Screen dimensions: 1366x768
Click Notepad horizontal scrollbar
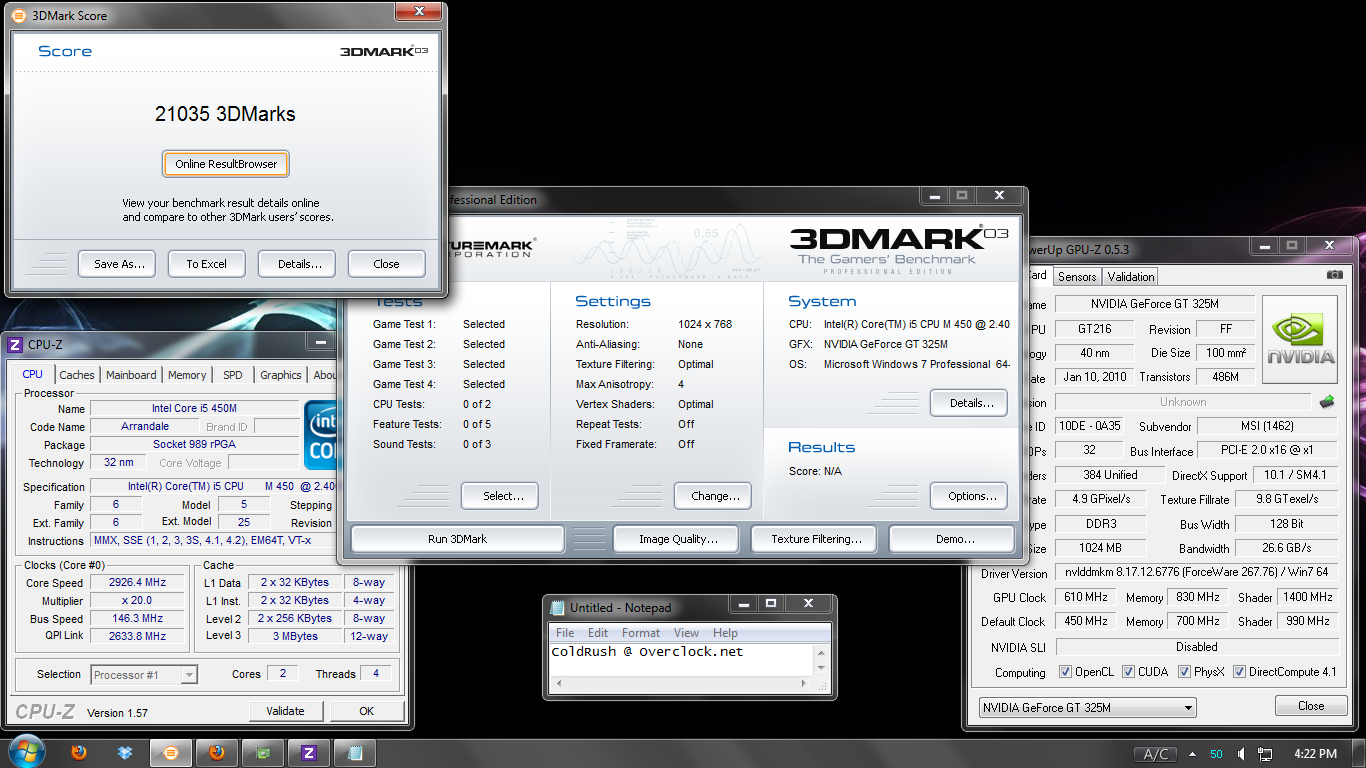[x=683, y=684]
